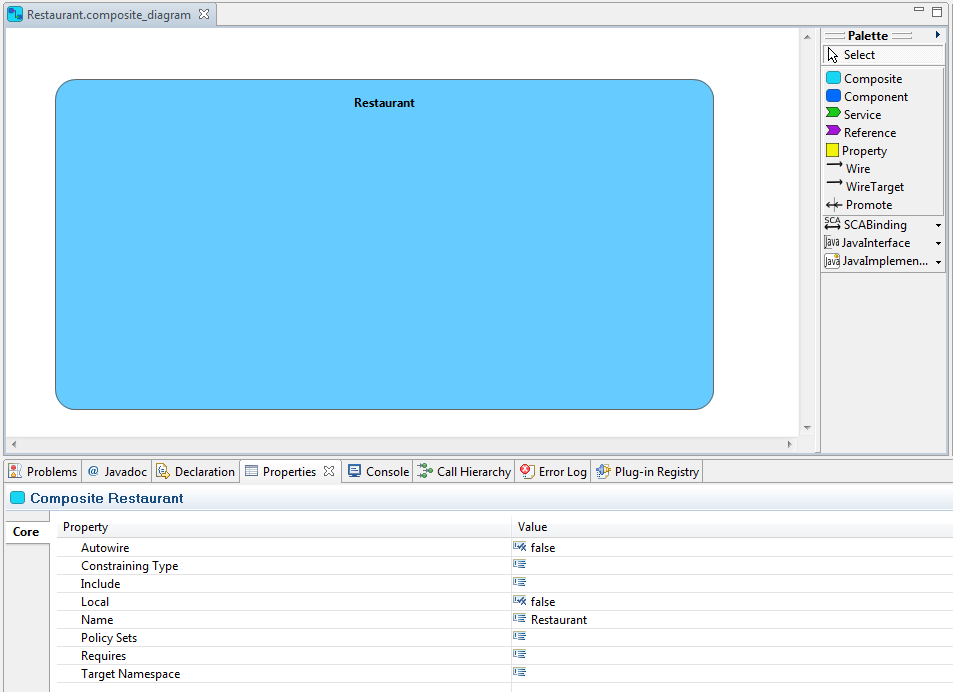
Task: Close the Restaurant.composite_diagram editor tab
Action: tap(204, 14)
